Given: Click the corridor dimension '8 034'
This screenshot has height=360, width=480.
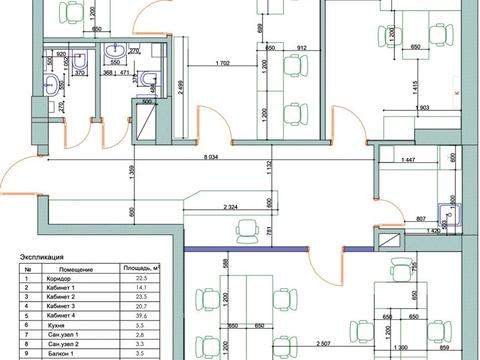Looking at the screenshot, I should [211, 157].
